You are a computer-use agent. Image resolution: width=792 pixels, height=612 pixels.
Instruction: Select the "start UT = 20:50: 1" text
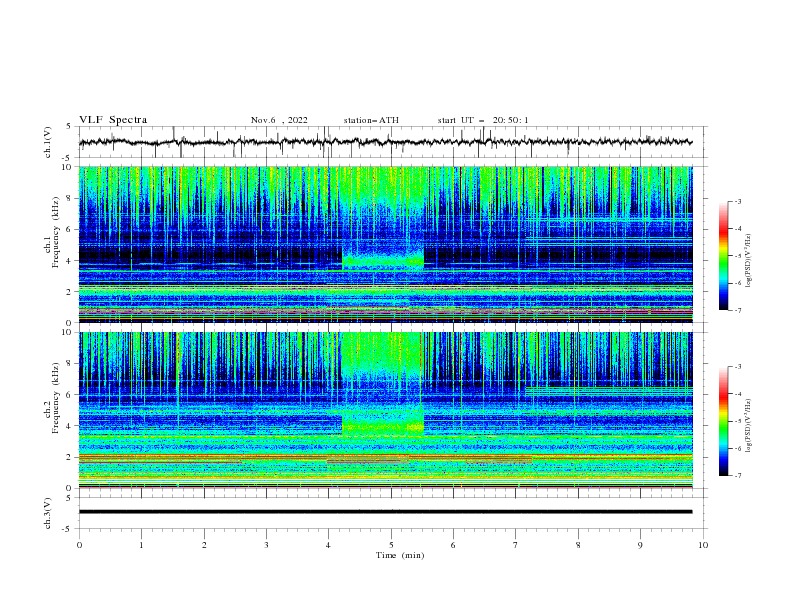(483, 120)
